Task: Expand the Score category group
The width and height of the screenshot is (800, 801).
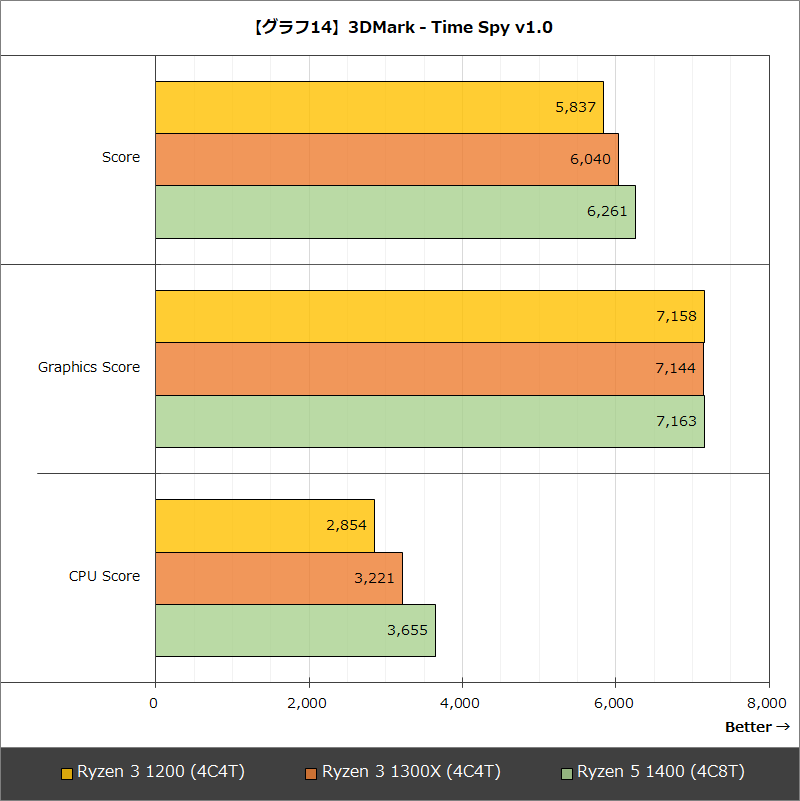Action: 120,157
